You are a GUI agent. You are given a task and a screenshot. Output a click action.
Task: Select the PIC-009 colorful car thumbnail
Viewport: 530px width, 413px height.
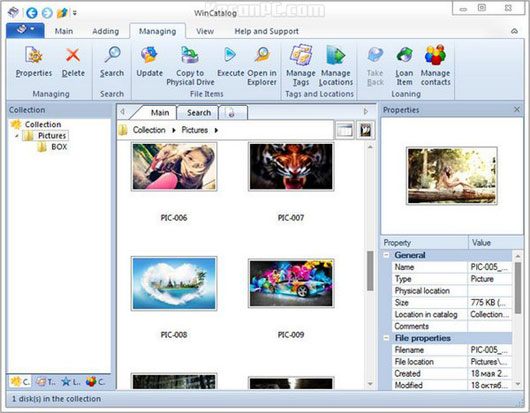pyautogui.click(x=291, y=283)
